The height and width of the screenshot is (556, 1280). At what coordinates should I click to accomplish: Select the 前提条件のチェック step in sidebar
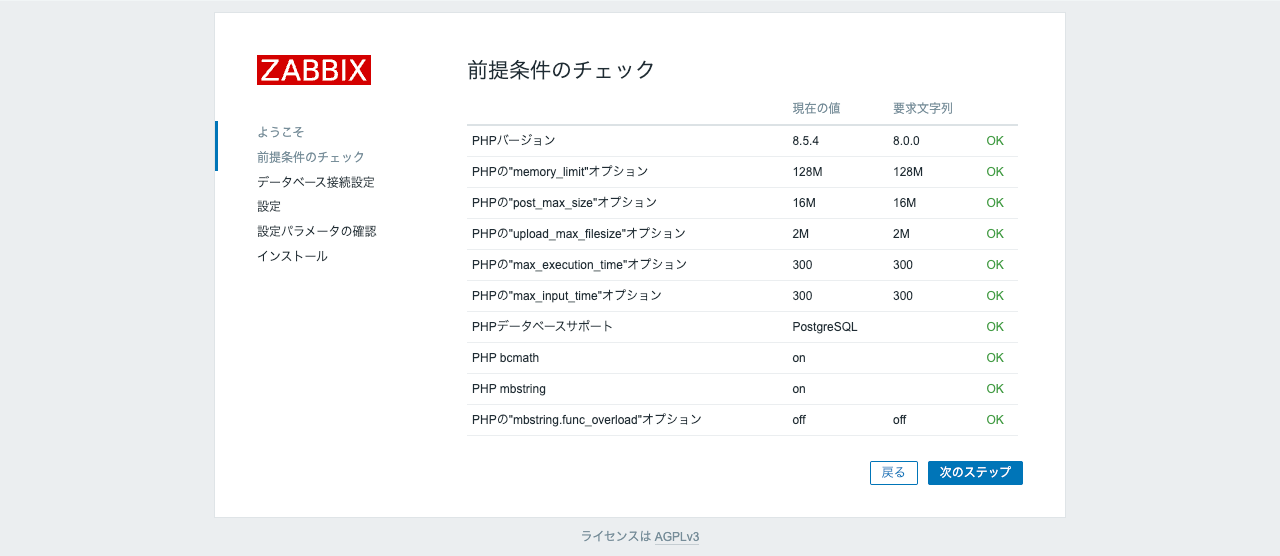[x=311, y=157]
